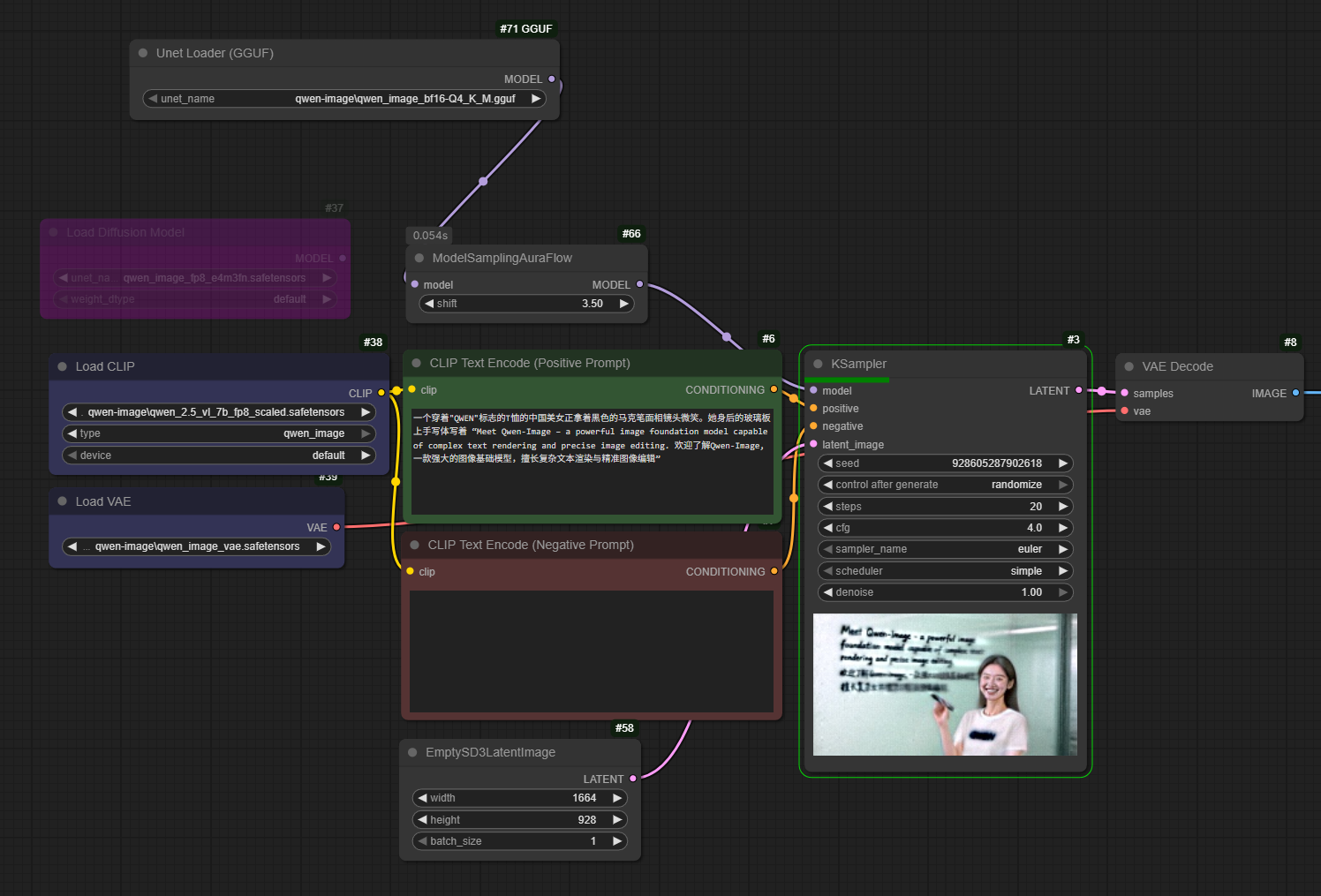Click next arrow on CLIP type field
1321x896 pixels.
(x=366, y=433)
